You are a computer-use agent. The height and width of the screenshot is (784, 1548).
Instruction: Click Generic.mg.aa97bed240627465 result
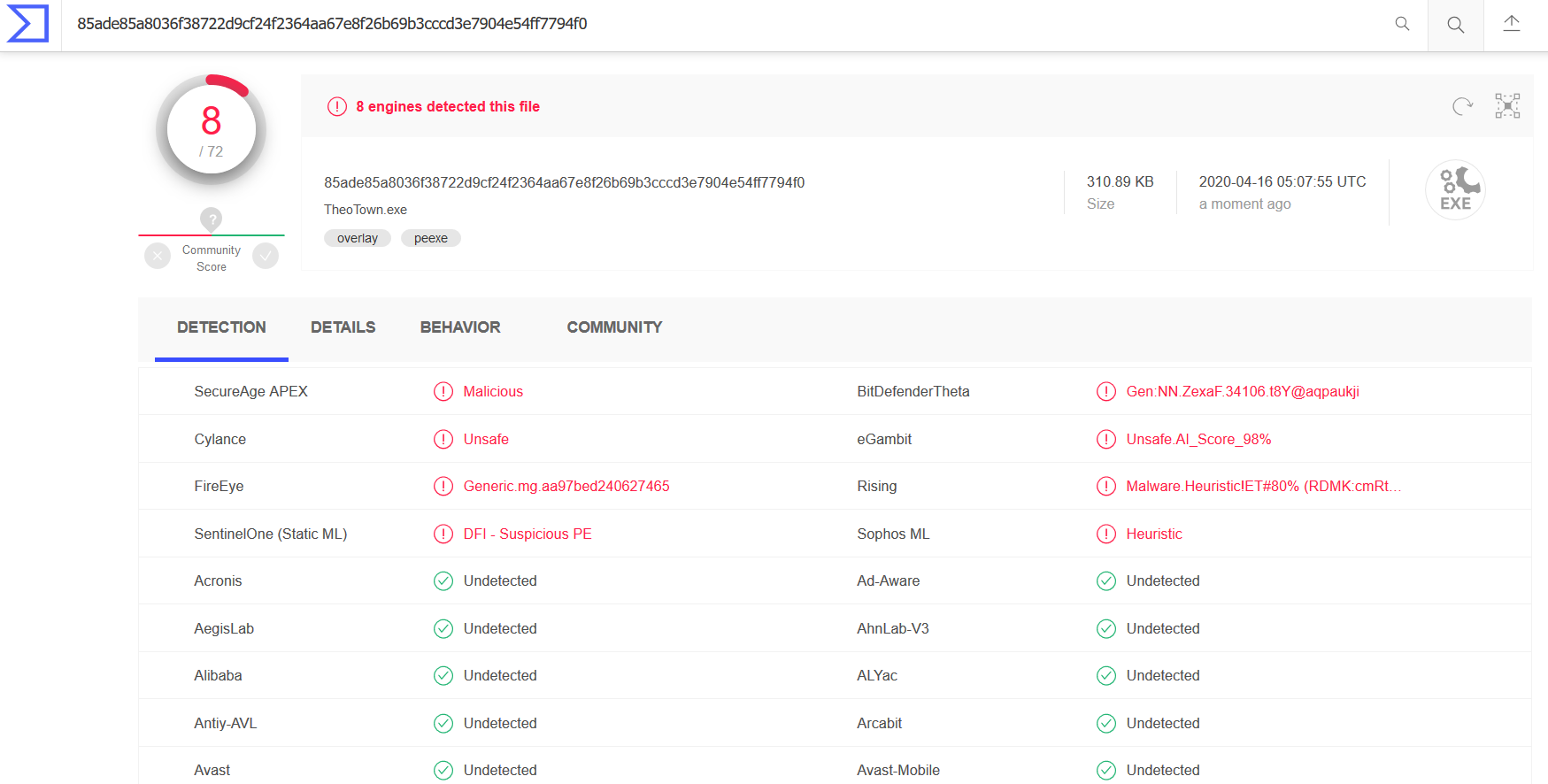(x=566, y=486)
